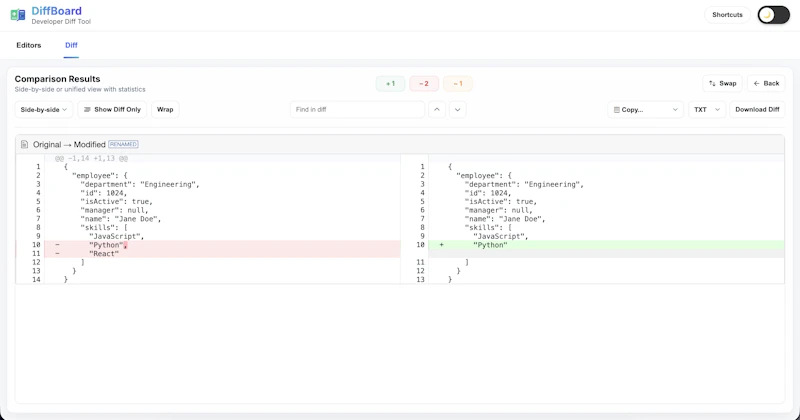Image resolution: width=800 pixels, height=420 pixels.
Task: Open the Side-by-side view dropdown
Action: click(x=44, y=110)
